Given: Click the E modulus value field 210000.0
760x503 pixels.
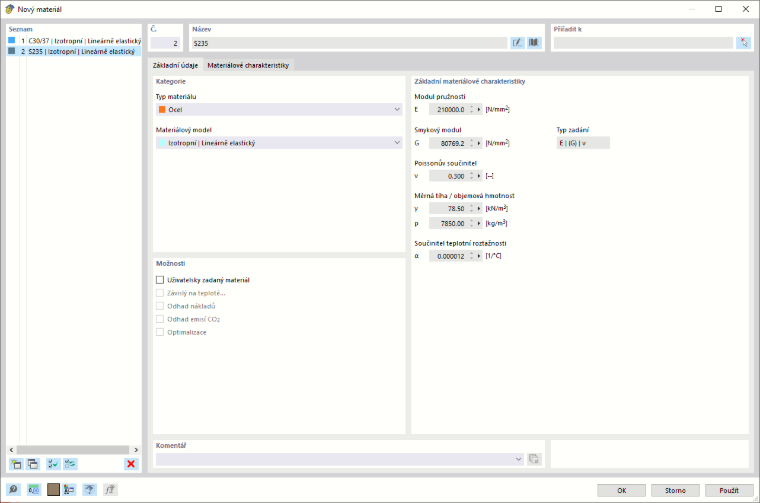Looking at the screenshot, I should click(x=448, y=110).
